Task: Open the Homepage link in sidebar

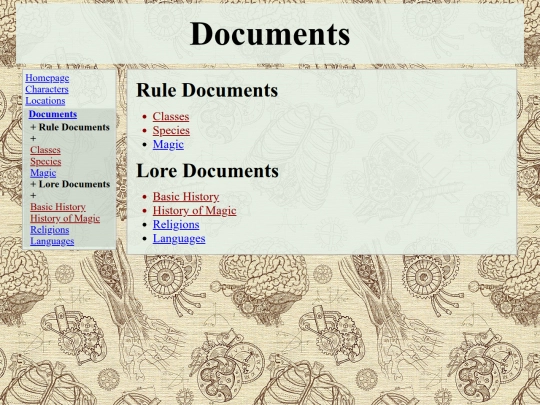Action: click(47, 78)
